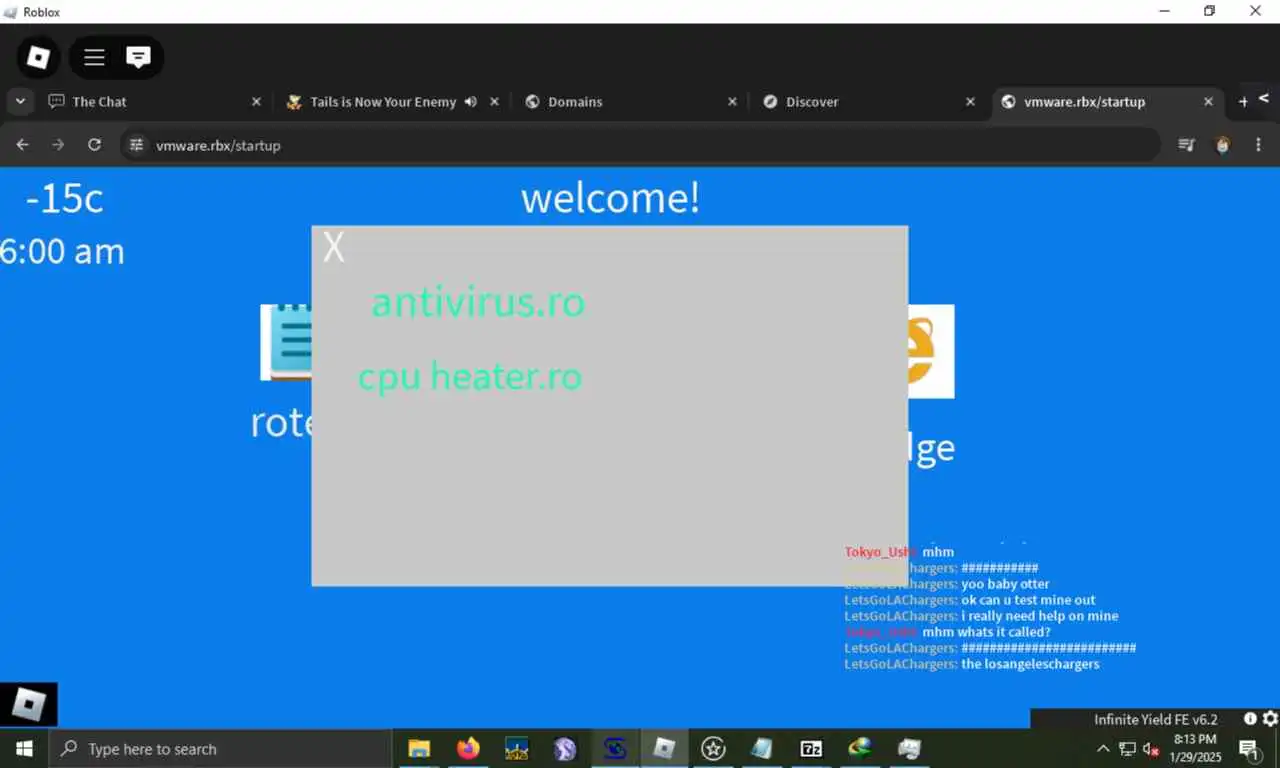Open the orange edge browser icon
The image size is (1280, 768).
931,351
